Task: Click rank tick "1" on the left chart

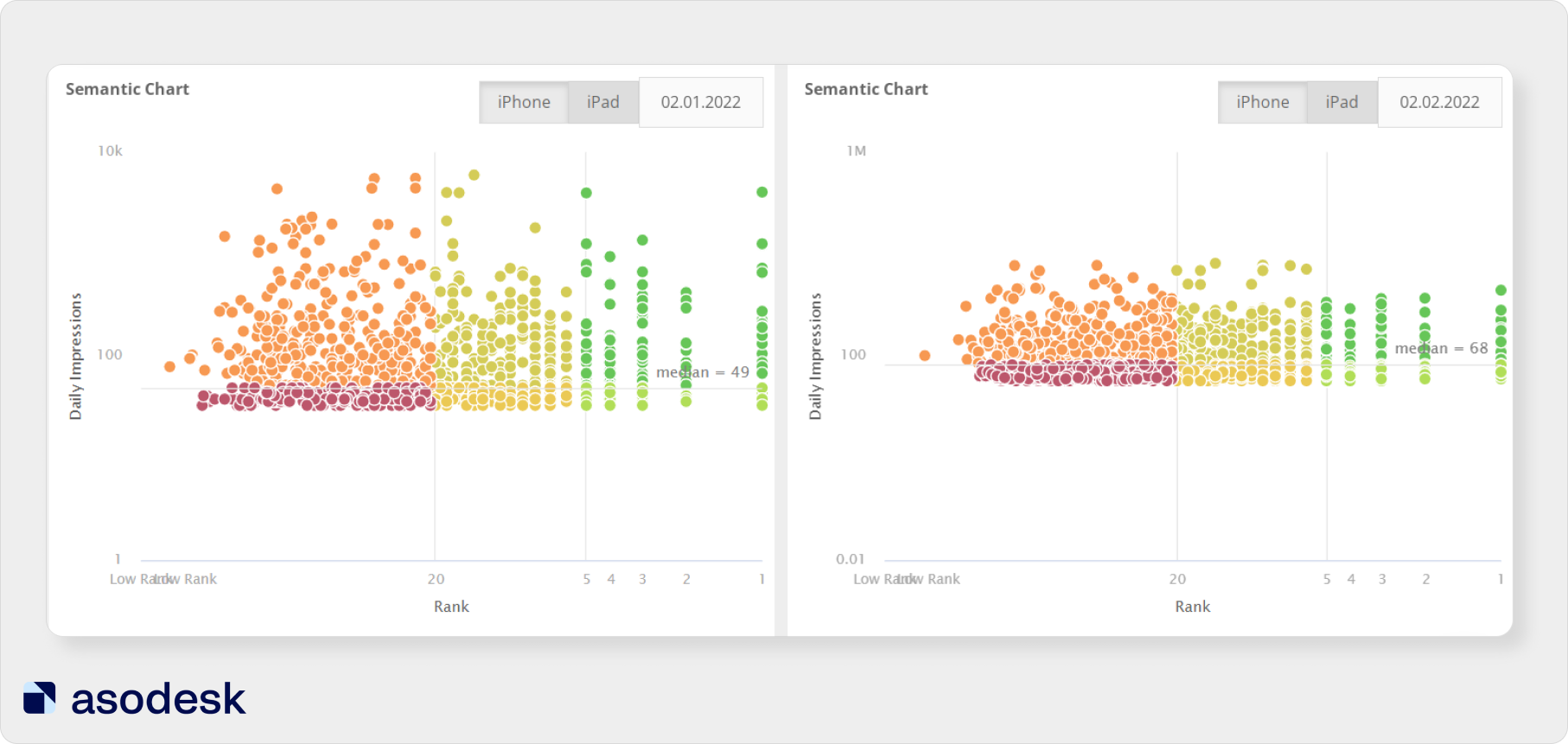Action: (x=762, y=579)
